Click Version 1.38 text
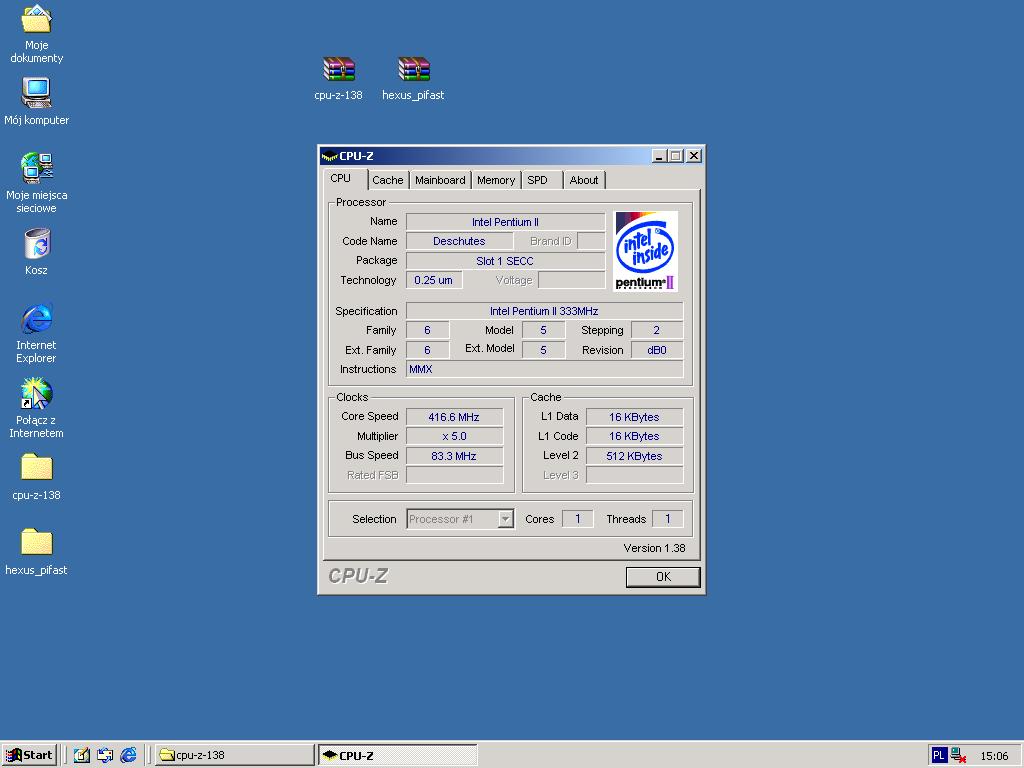 (654, 548)
